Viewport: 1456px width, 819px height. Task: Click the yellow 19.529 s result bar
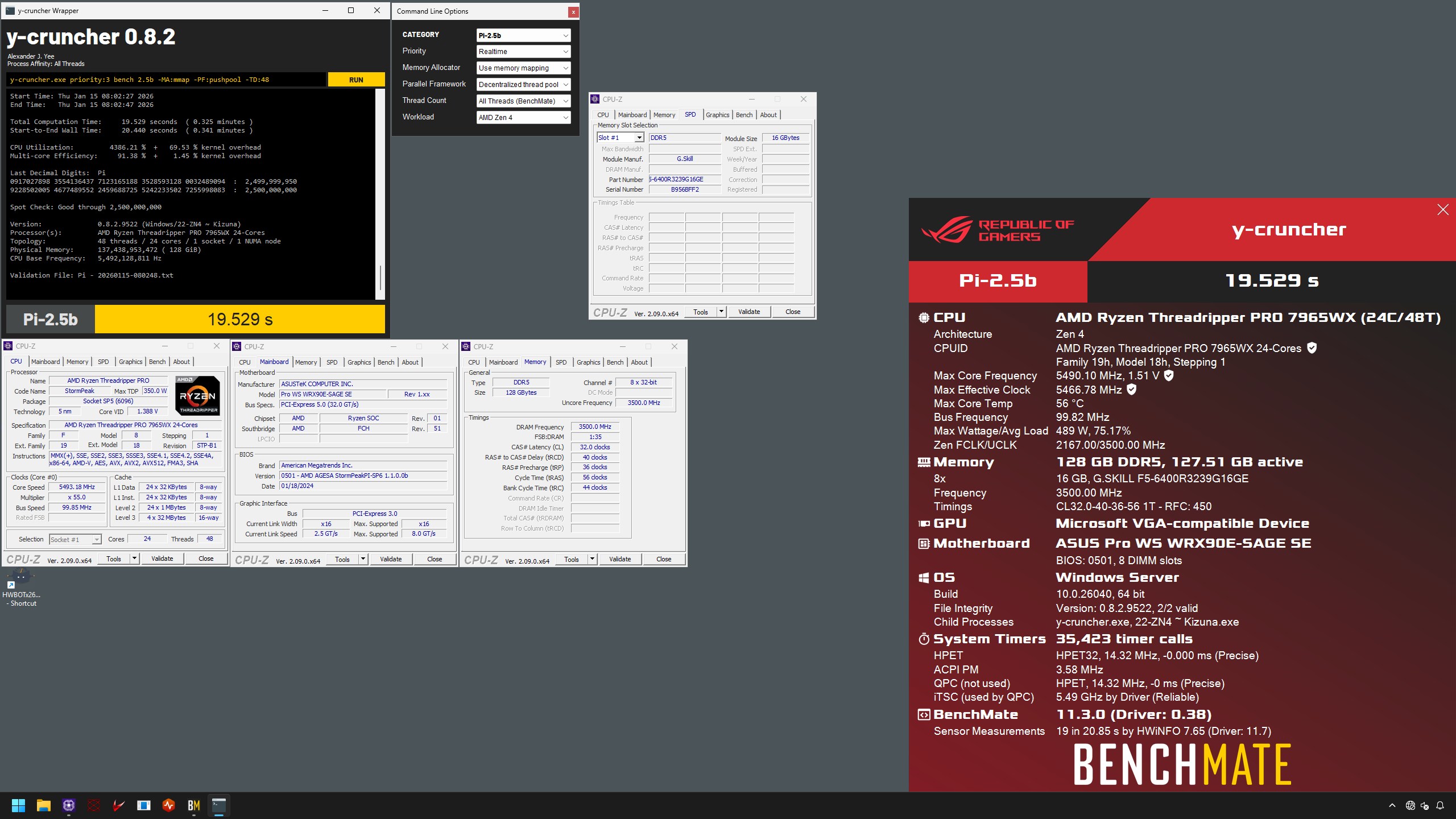tap(240, 319)
